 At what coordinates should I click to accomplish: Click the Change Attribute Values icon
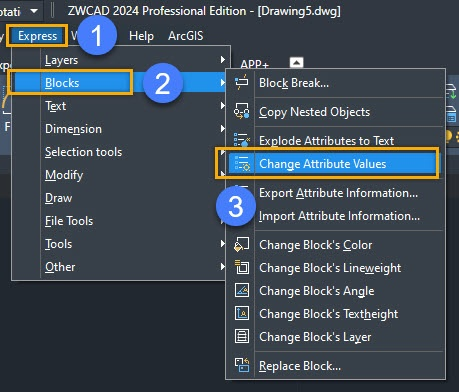(x=242, y=163)
